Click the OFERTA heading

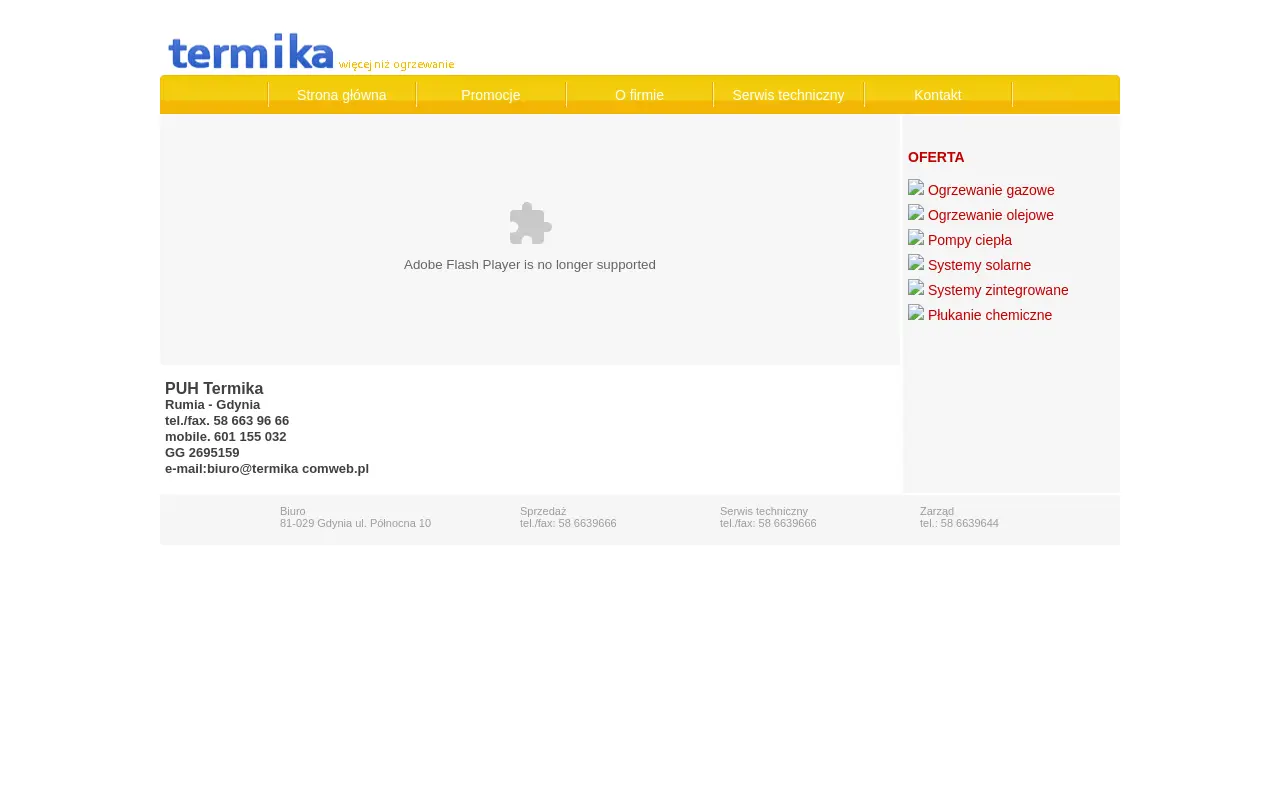point(936,157)
